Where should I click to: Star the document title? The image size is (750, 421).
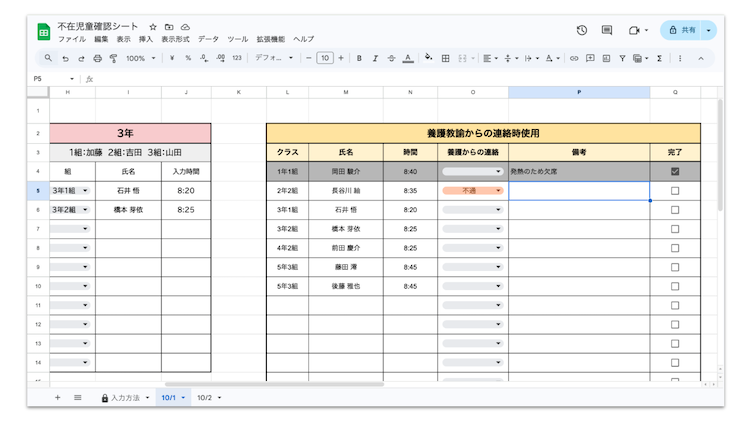tap(152, 27)
